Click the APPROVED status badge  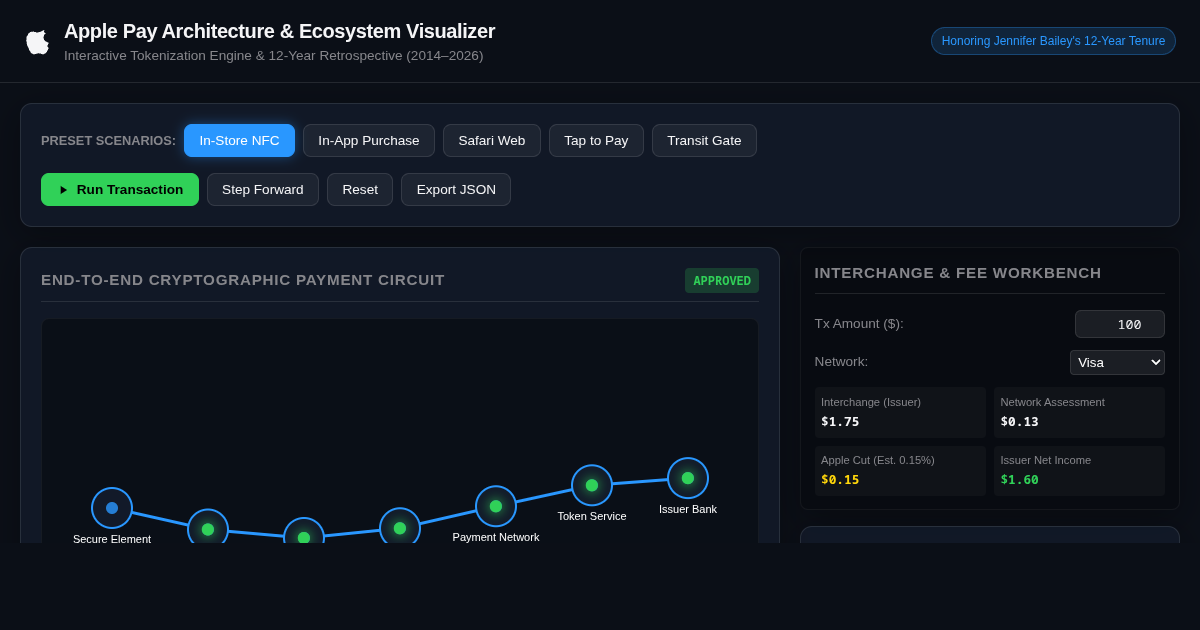click(722, 281)
